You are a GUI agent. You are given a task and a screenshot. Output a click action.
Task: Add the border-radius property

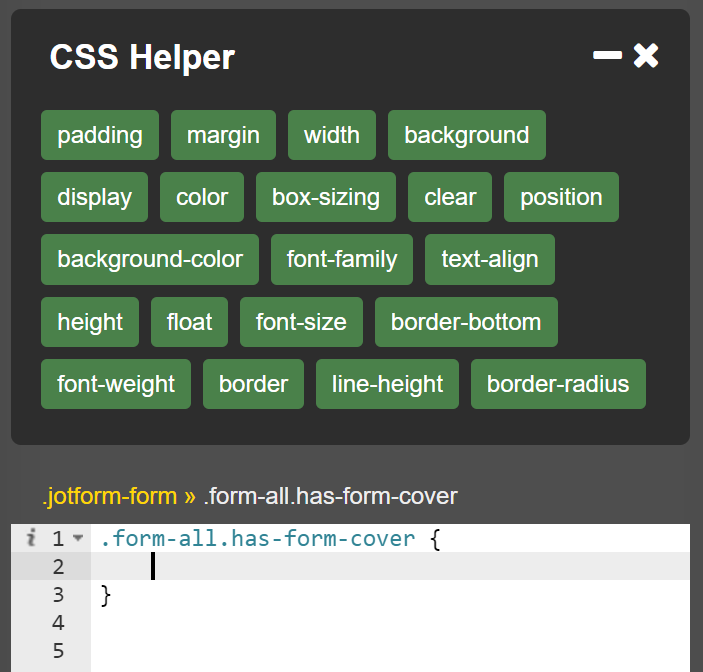[x=558, y=384]
